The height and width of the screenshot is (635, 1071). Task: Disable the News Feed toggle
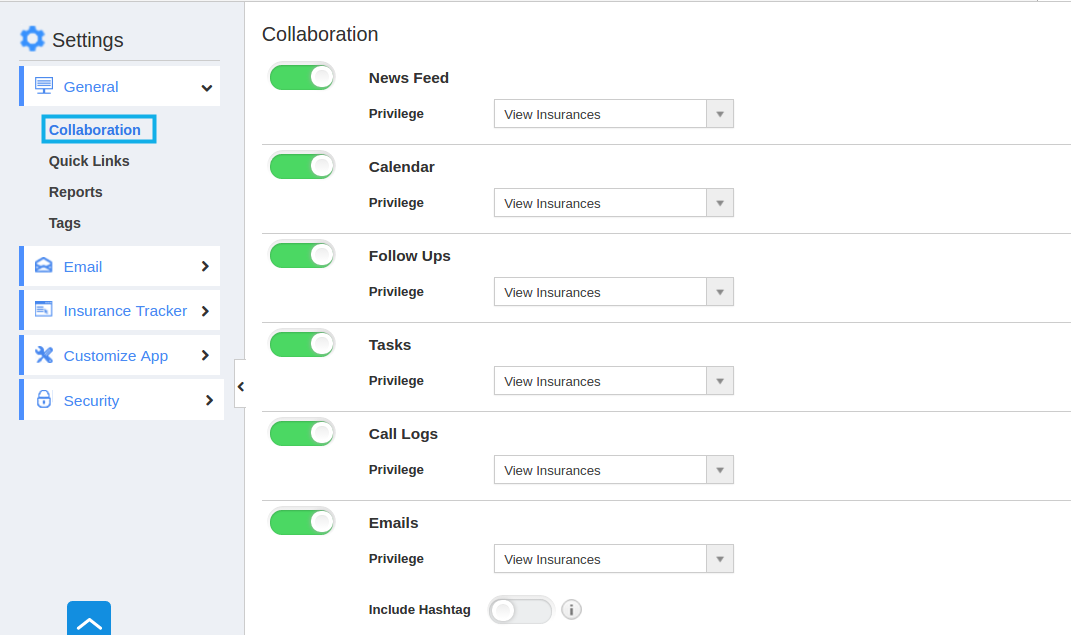click(302, 77)
